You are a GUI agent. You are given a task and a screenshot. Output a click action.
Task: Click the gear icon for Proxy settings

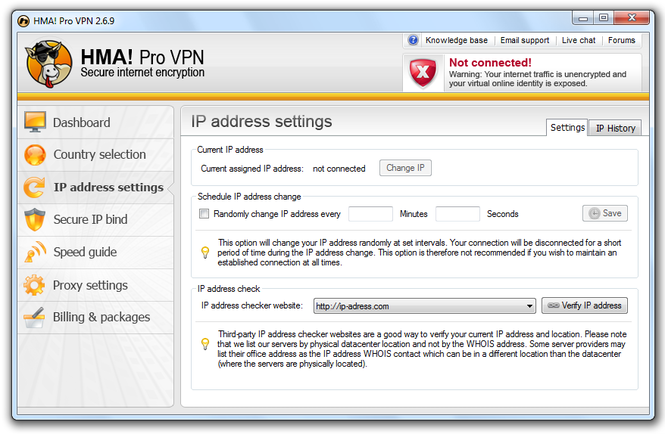click(34, 285)
